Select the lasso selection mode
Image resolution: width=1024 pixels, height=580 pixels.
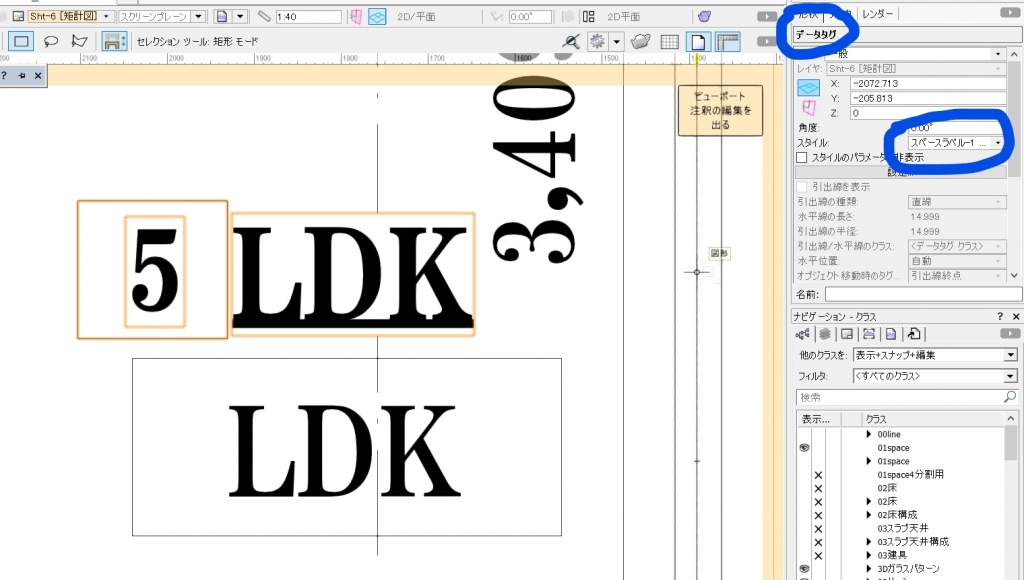(50, 41)
